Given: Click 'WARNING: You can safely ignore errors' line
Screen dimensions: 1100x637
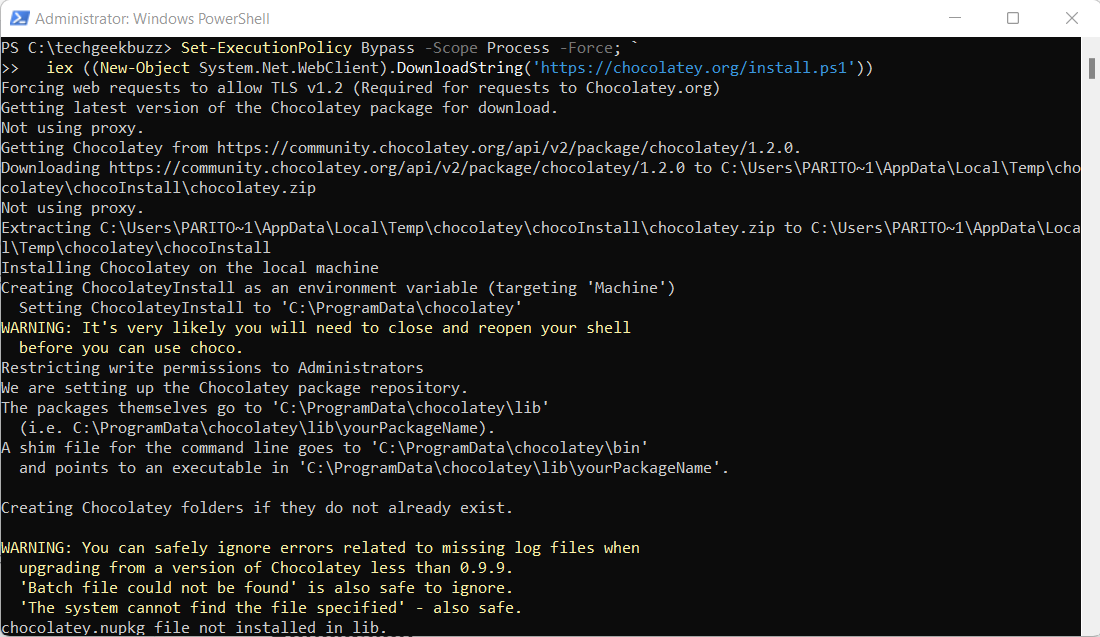Looking at the screenshot, I should pyautogui.click(x=320, y=548).
